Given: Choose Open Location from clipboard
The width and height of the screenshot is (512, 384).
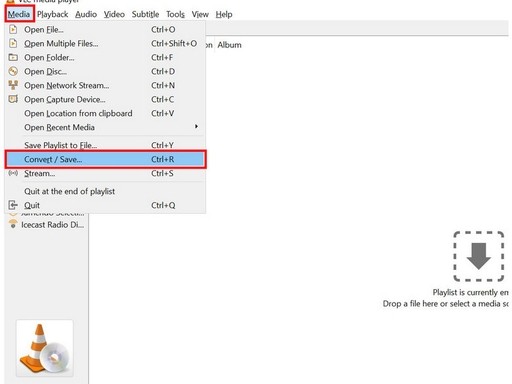Looking at the screenshot, I should [x=105, y=114].
